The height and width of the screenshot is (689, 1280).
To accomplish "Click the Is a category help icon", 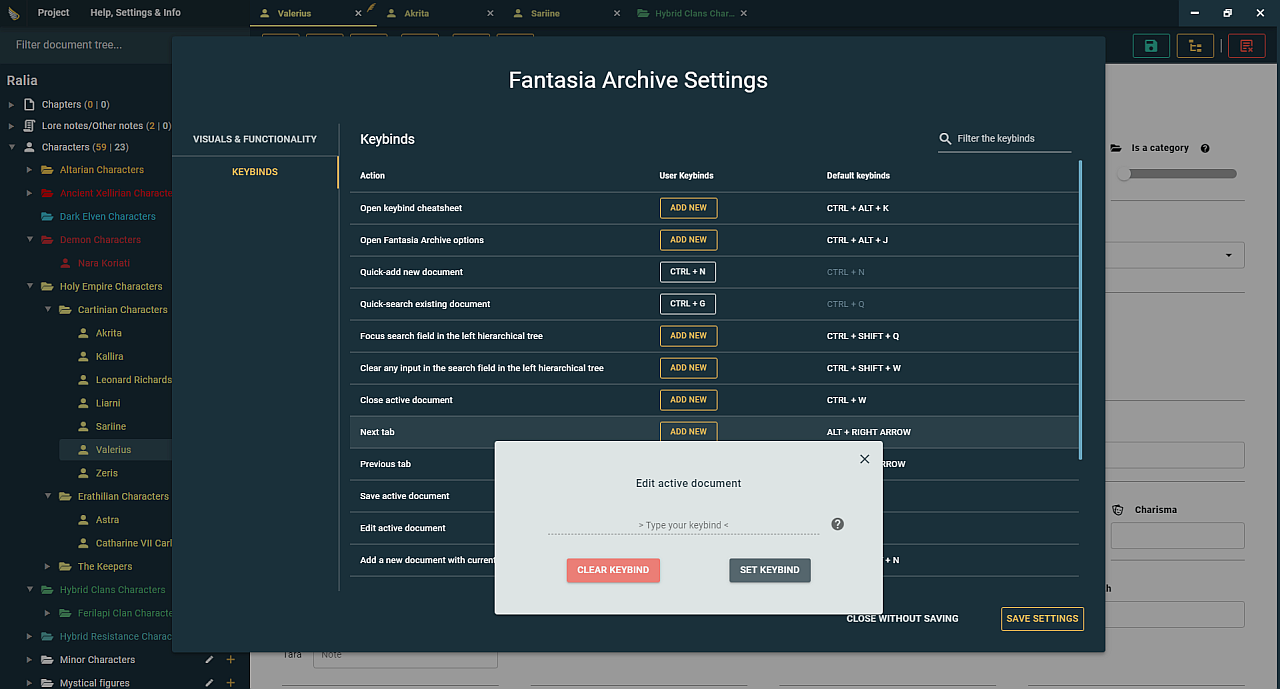I will (1205, 148).
